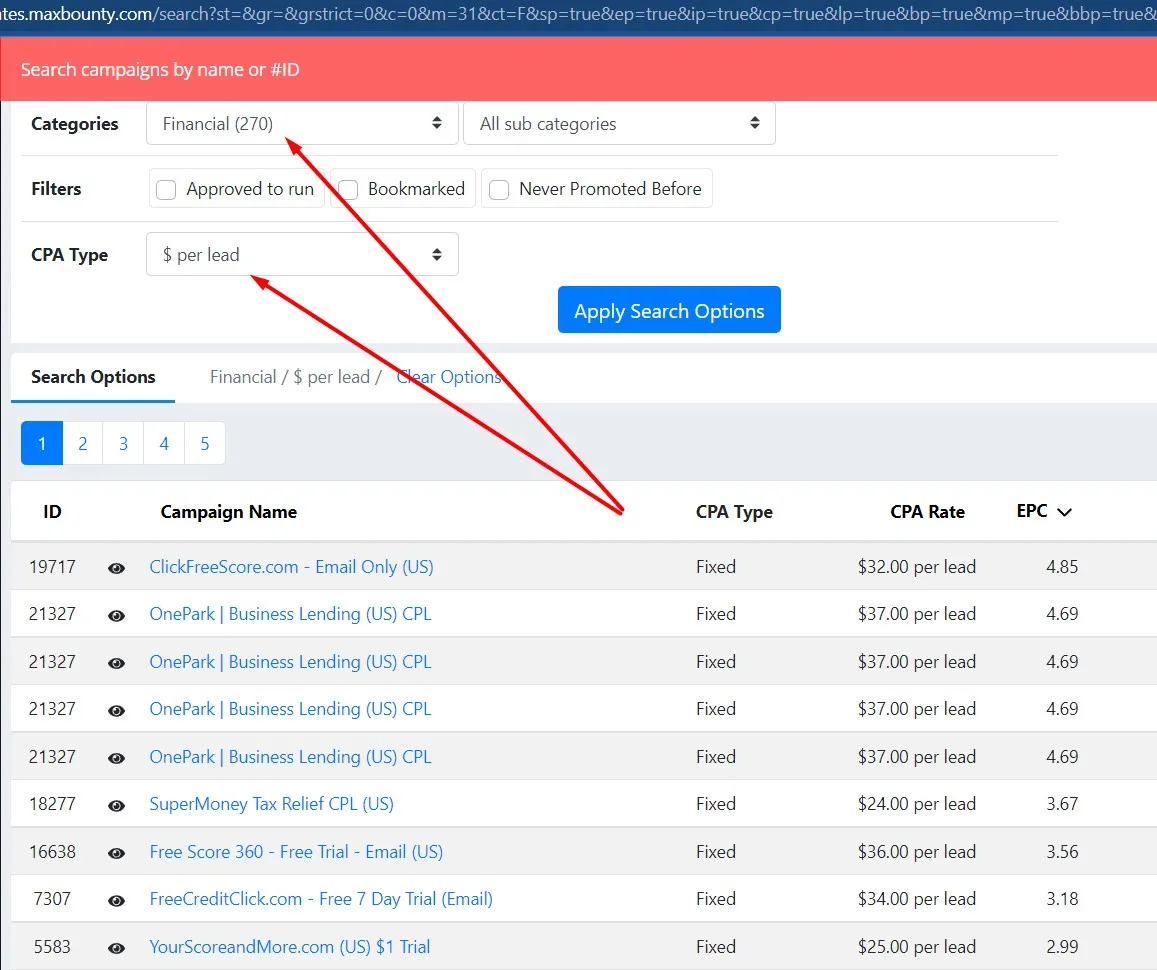Go to results page 3
Viewport: 1157px width, 970px height.
tap(123, 443)
